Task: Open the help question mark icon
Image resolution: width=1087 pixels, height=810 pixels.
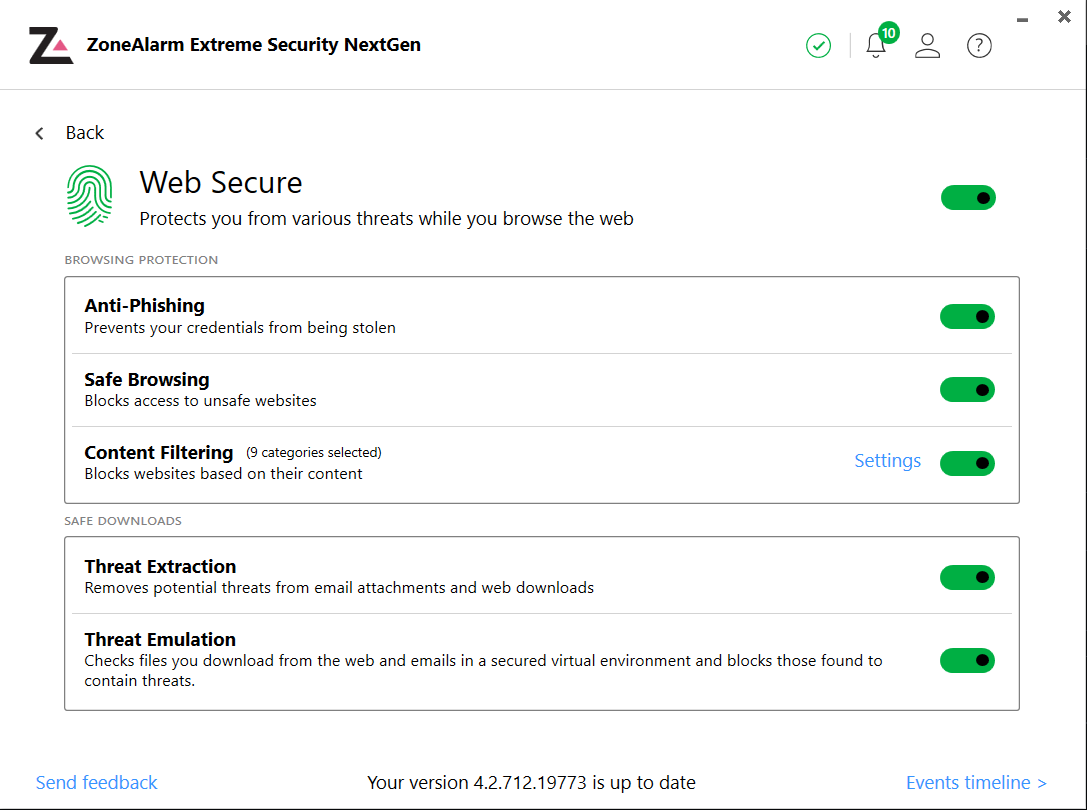Action: tap(979, 45)
